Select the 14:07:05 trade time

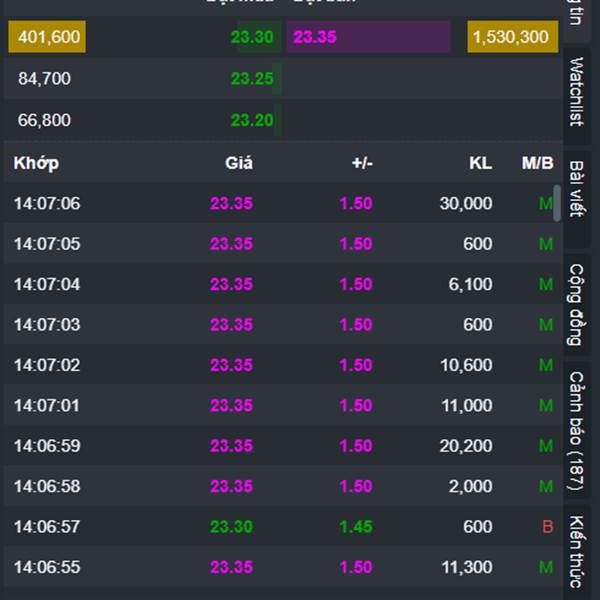47,244
